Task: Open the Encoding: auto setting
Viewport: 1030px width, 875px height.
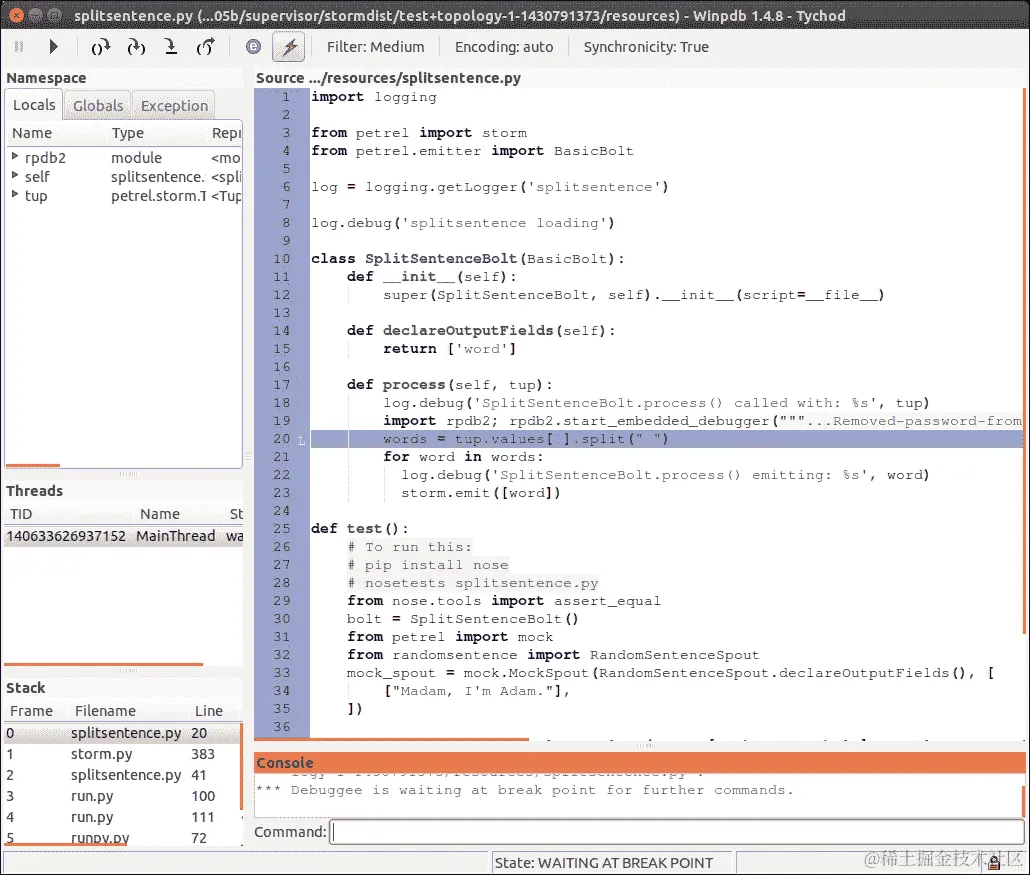Action: click(x=504, y=47)
